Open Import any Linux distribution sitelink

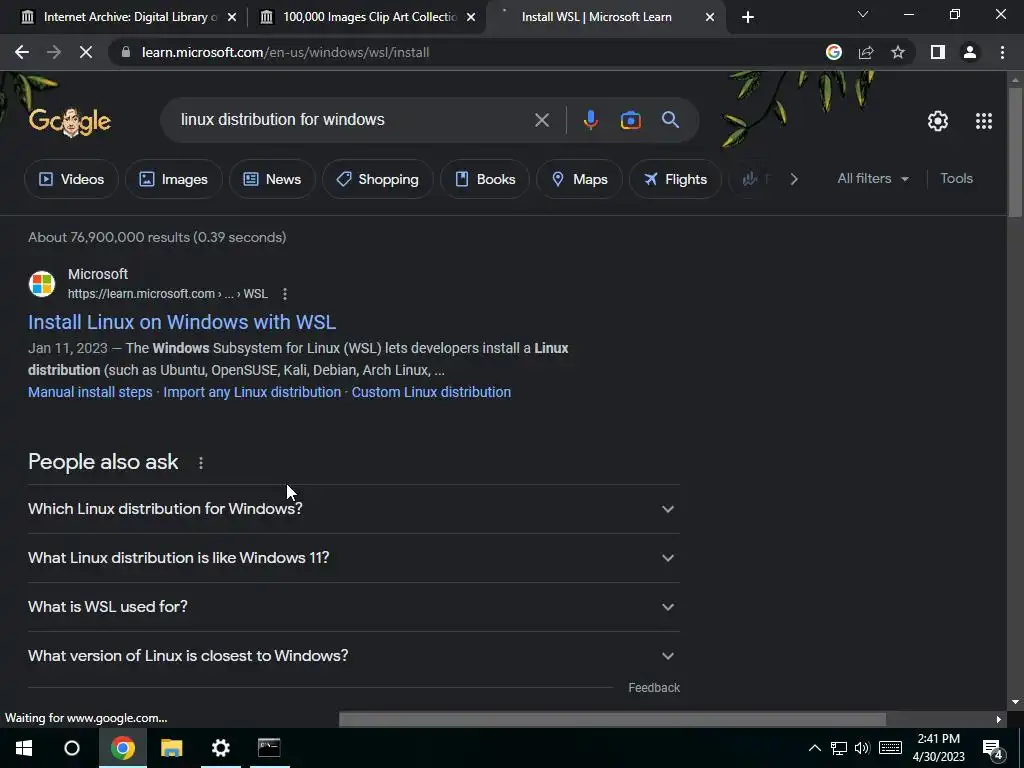252,392
